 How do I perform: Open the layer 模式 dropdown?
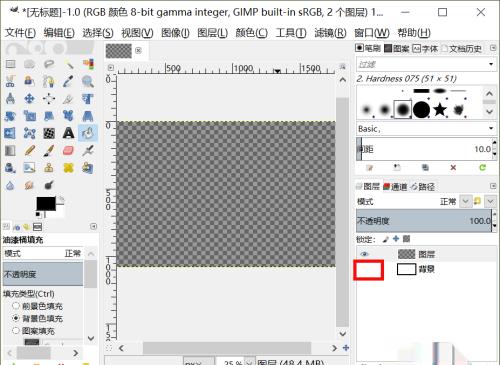[465, 201]
